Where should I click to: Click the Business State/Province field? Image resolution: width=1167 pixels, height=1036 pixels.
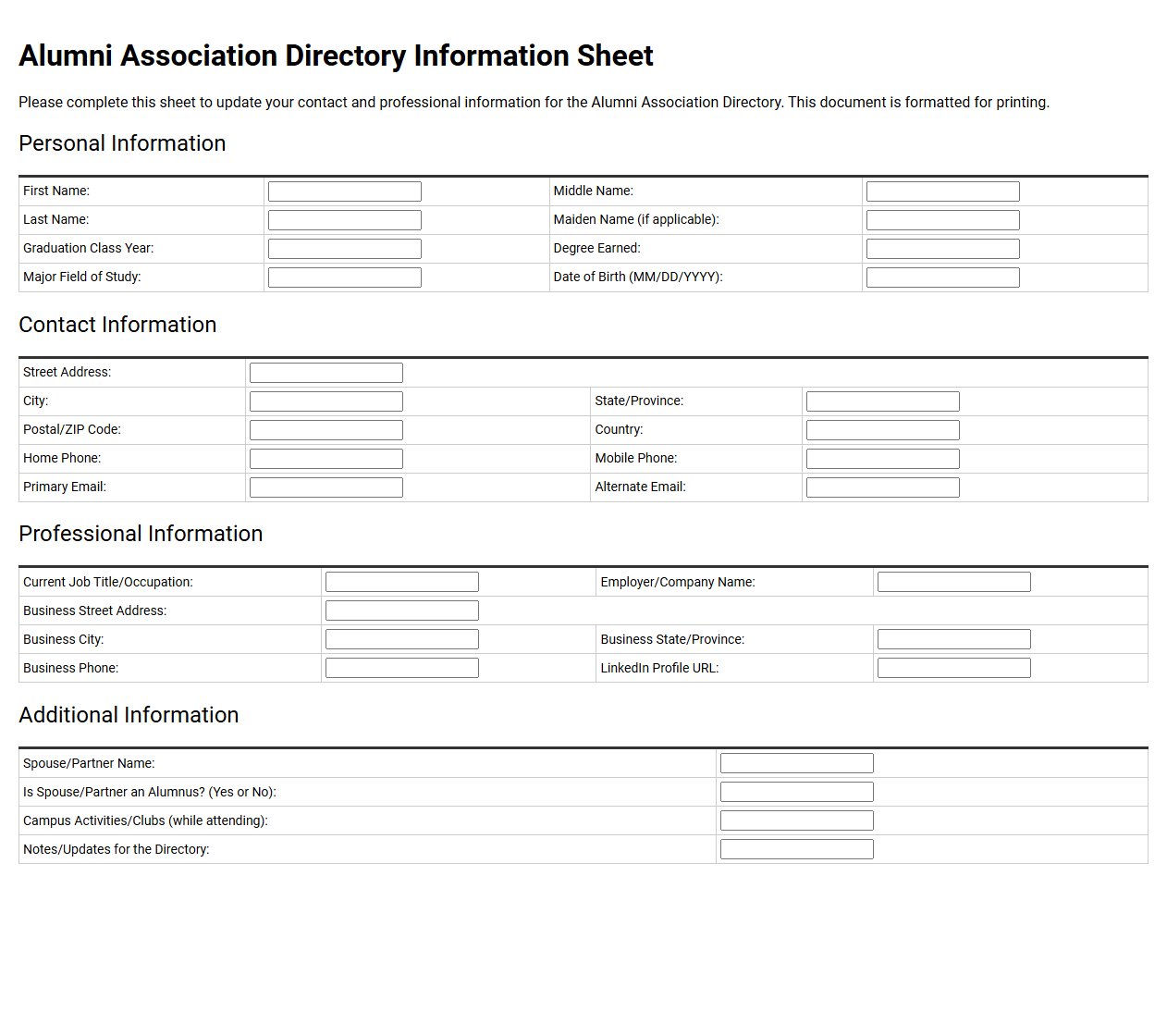pyautogui.click(x=954, y=639)
